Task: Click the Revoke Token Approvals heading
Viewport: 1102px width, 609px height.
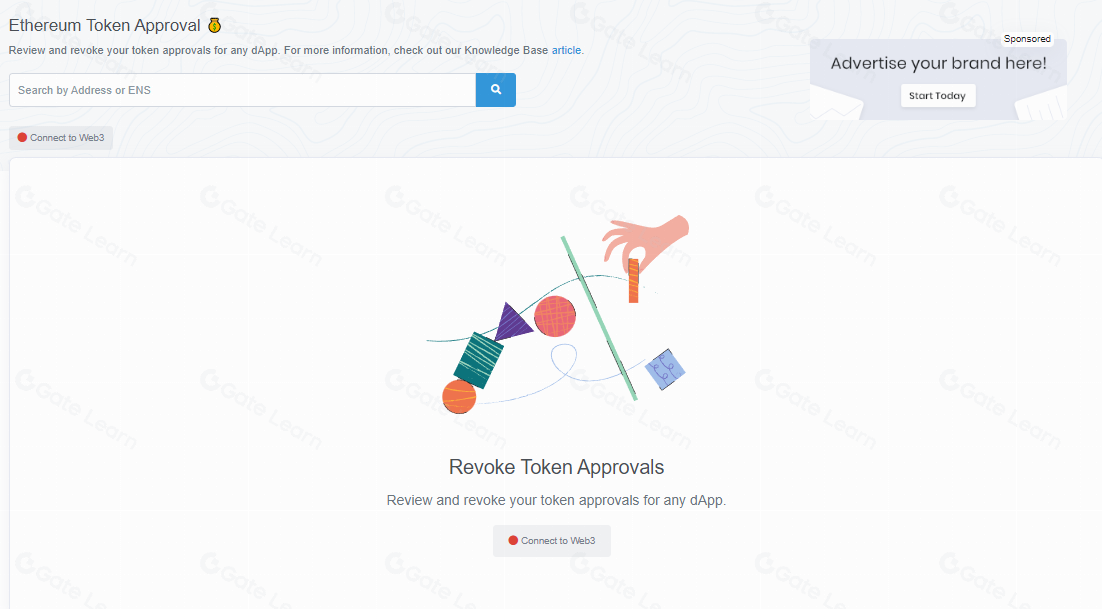Action: tap(556, 467)
